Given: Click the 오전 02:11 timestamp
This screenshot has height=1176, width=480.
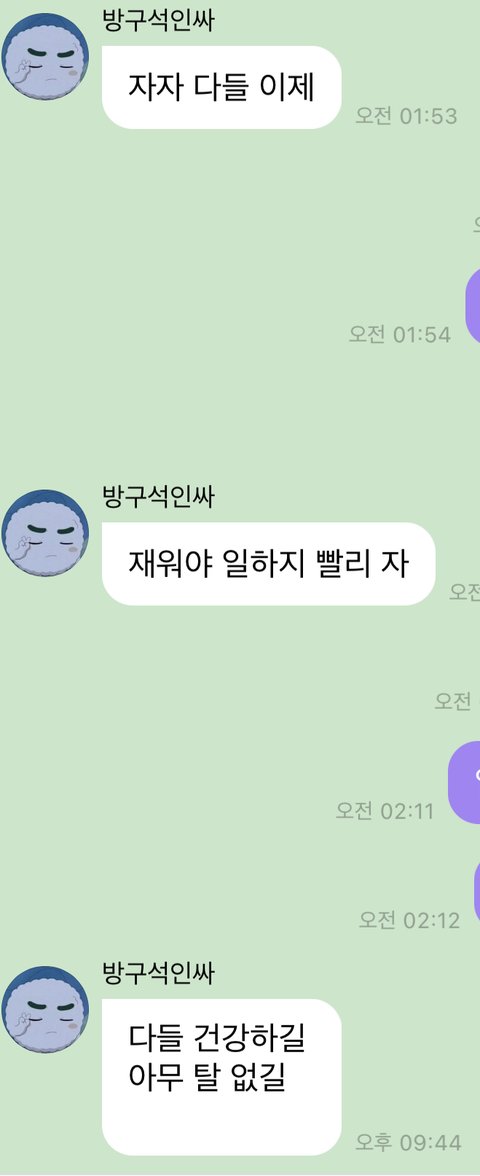Looking at the screenshot, I should (x=385, y=811).
